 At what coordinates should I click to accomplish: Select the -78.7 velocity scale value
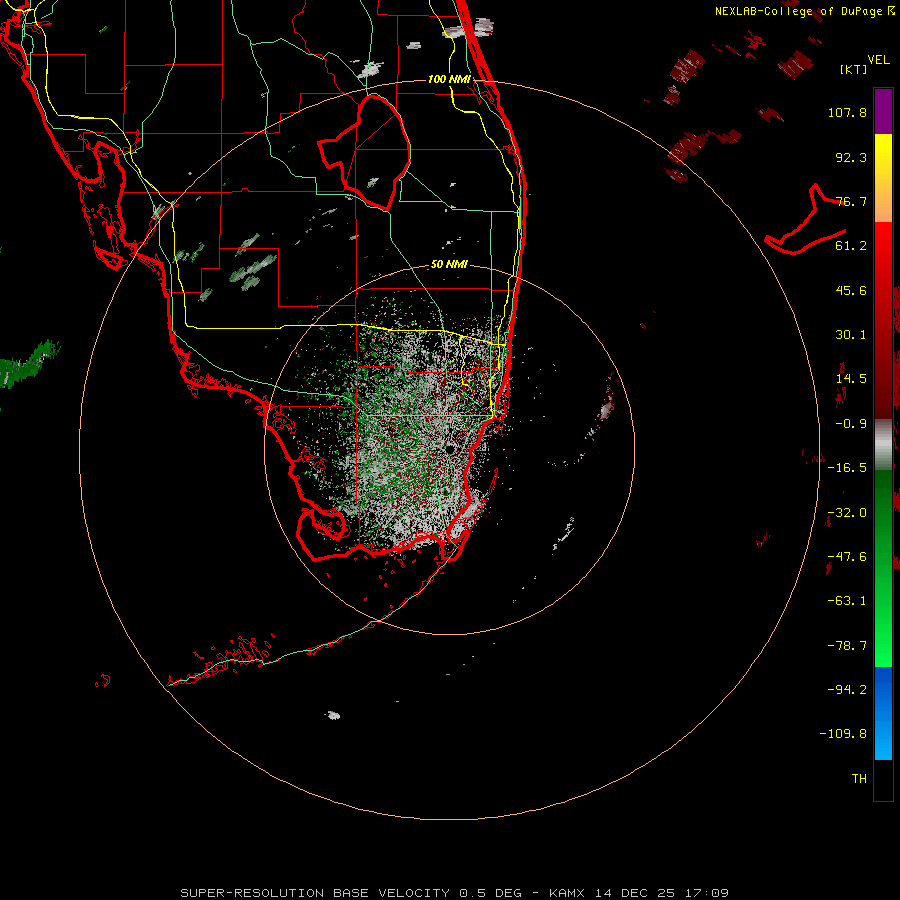pos(847,646)
